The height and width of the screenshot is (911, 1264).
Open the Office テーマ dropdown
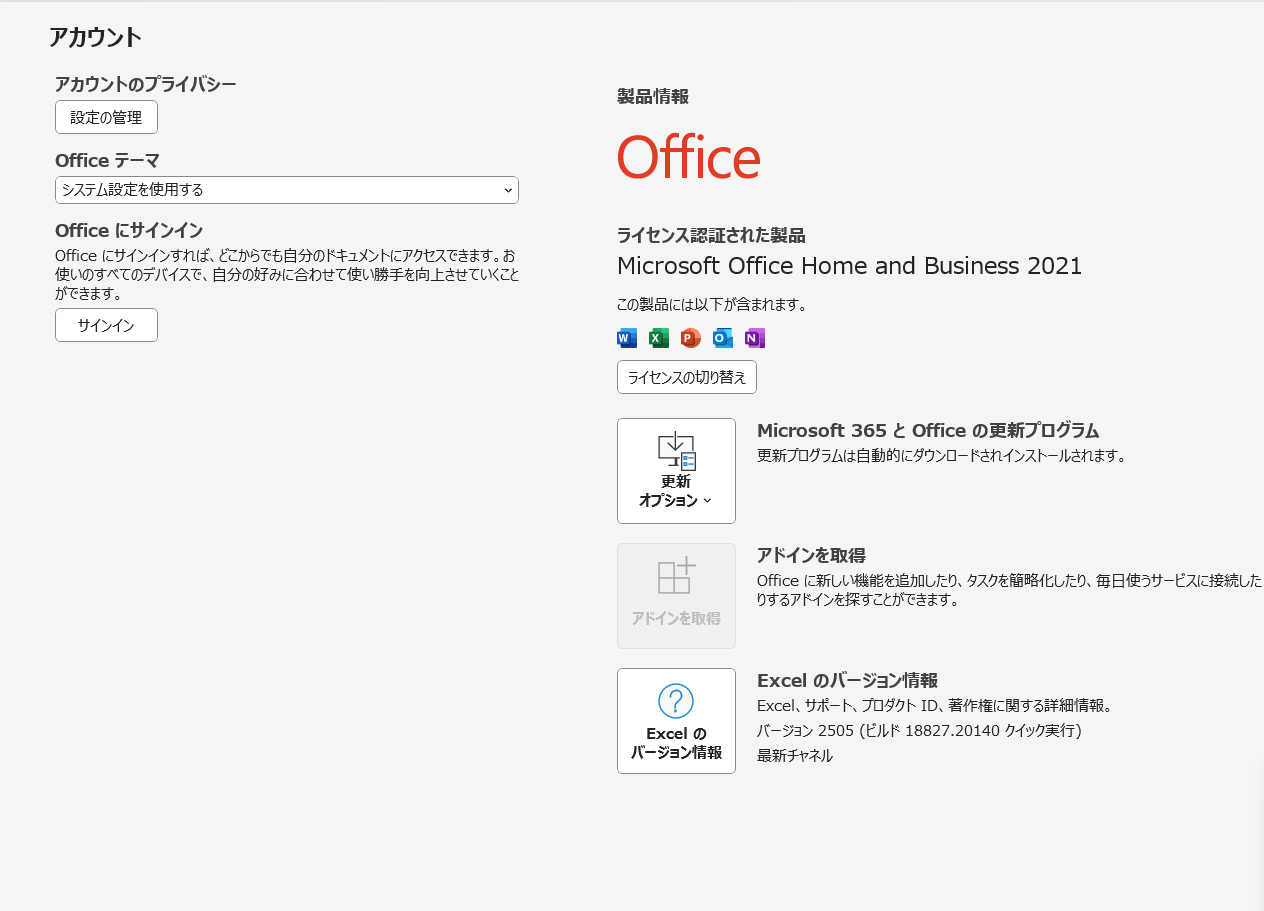pos(287,190)
